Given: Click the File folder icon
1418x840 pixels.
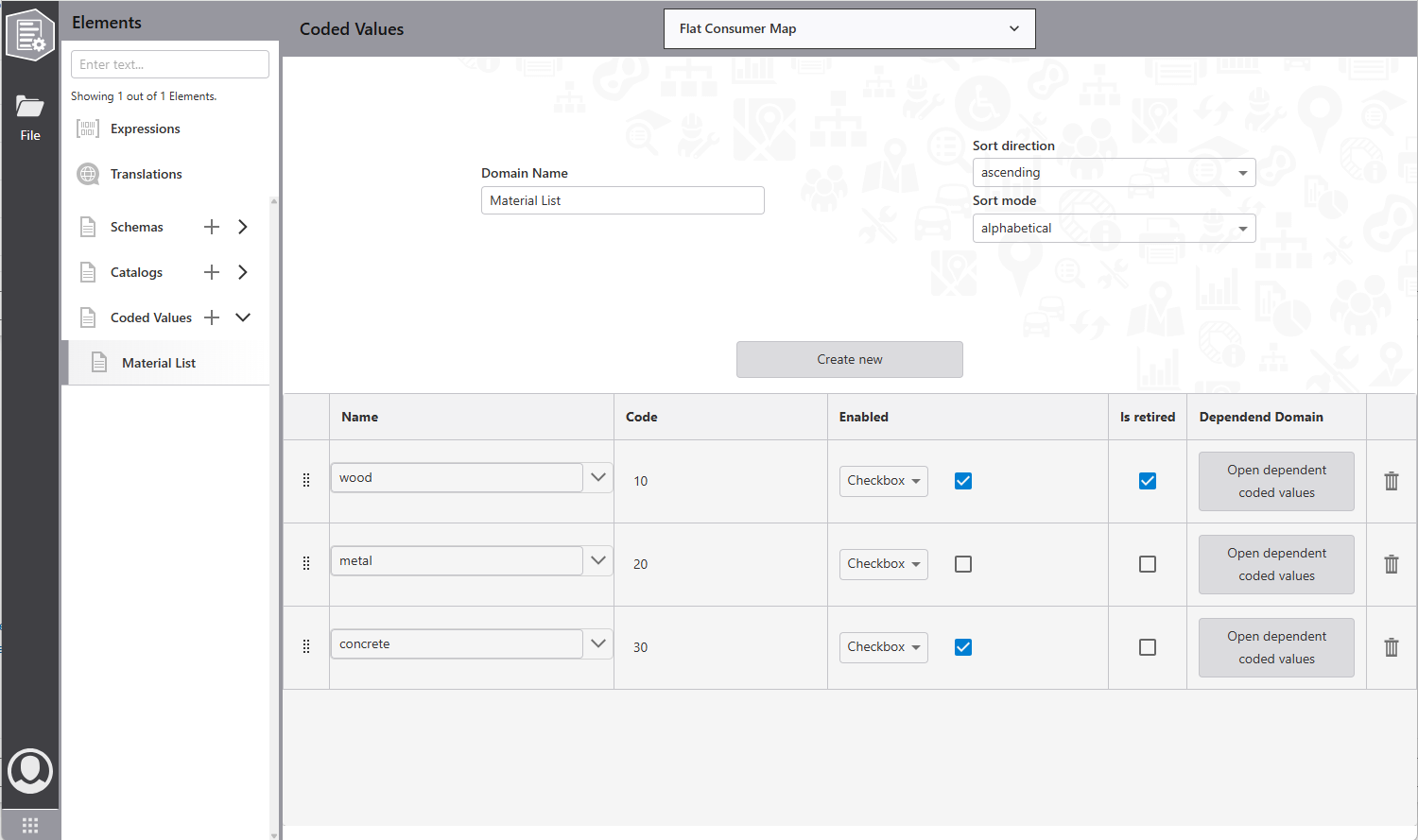Looking at the screenshot, I should (30, 107).
